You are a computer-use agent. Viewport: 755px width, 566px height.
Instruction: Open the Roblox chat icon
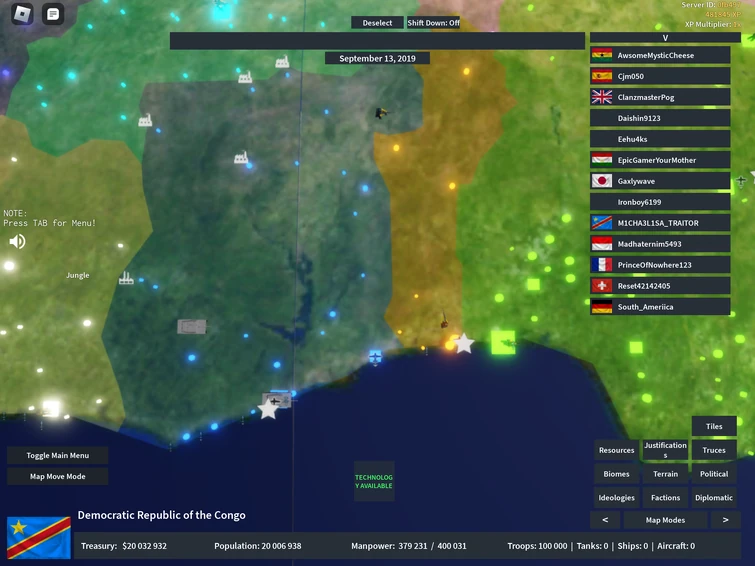pos(53,14)
